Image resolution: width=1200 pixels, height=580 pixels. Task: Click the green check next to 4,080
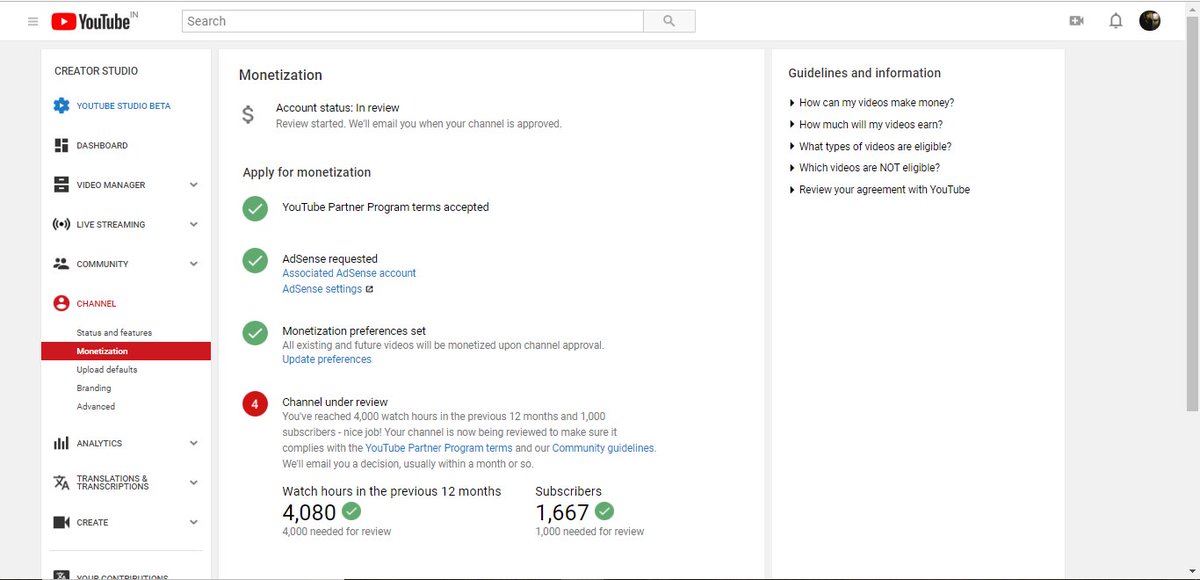pyautogui.click(x=351, y=511)
